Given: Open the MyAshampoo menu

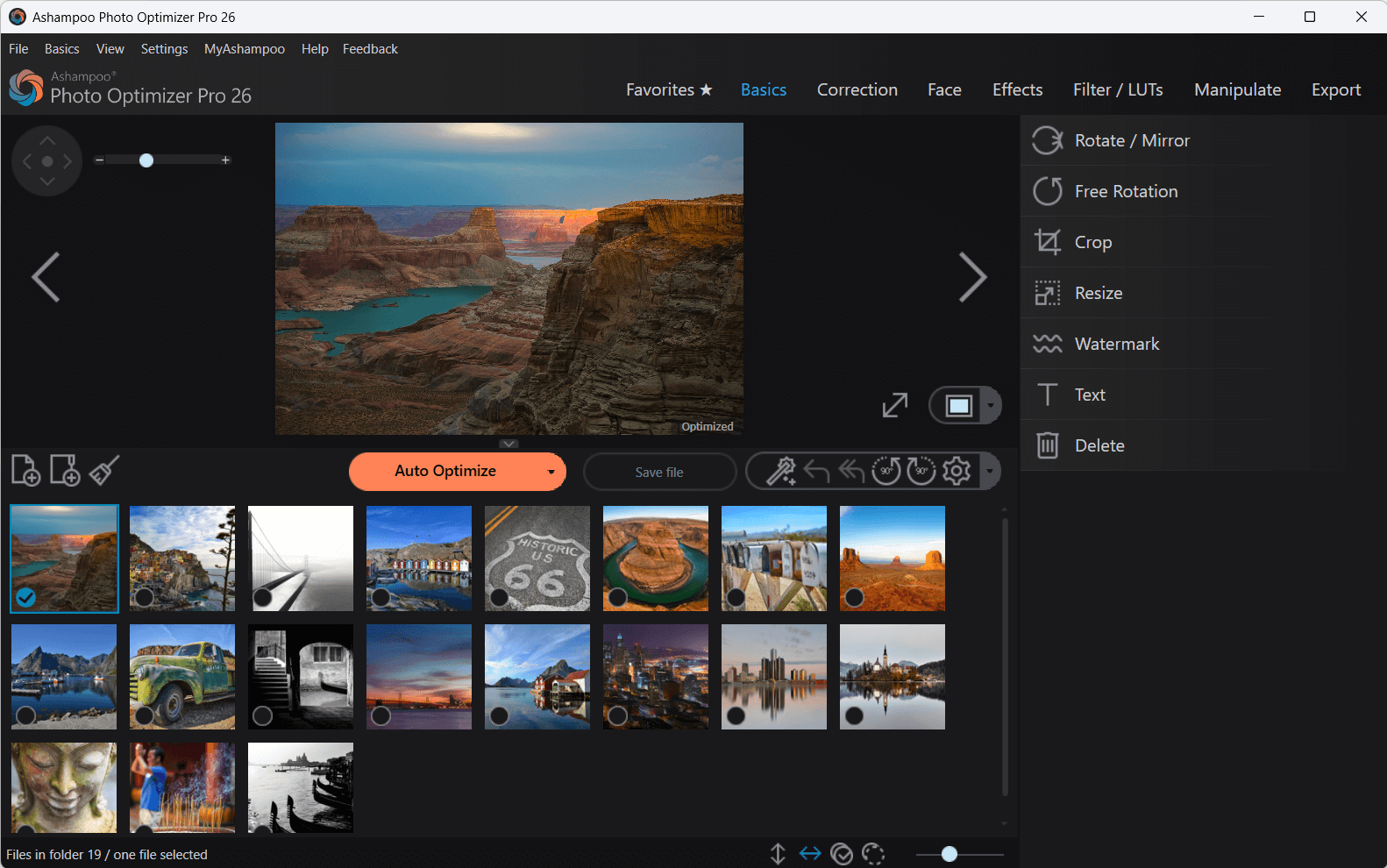Looking at the screenshot, I should [244, 49].
